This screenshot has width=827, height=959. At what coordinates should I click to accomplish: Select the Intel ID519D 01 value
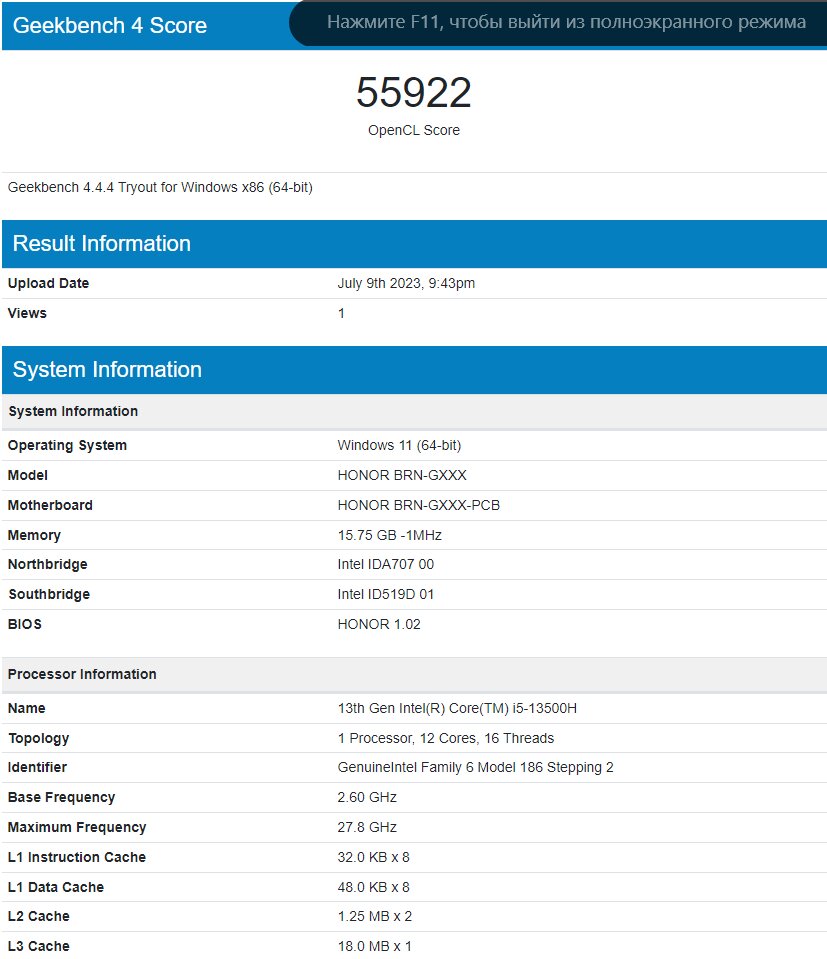(386, 594)
